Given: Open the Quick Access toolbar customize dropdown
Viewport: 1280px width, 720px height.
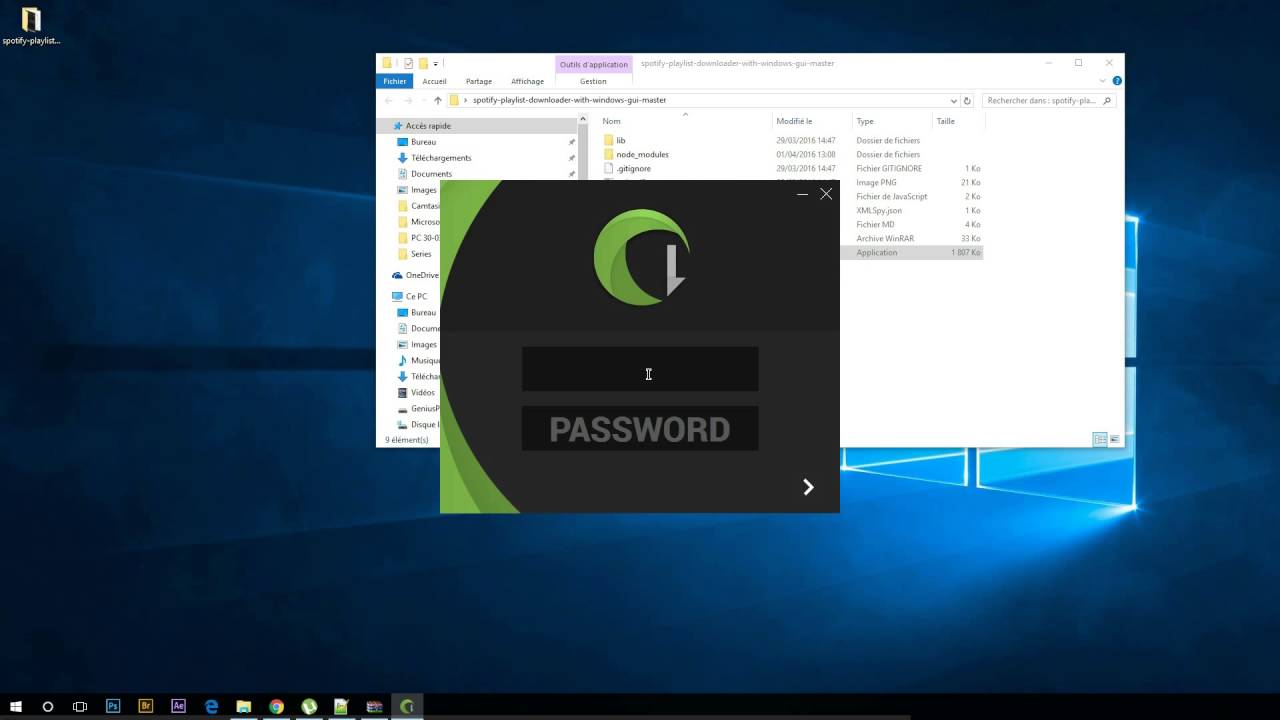Looking at the screenshot, I should (436, 64).
